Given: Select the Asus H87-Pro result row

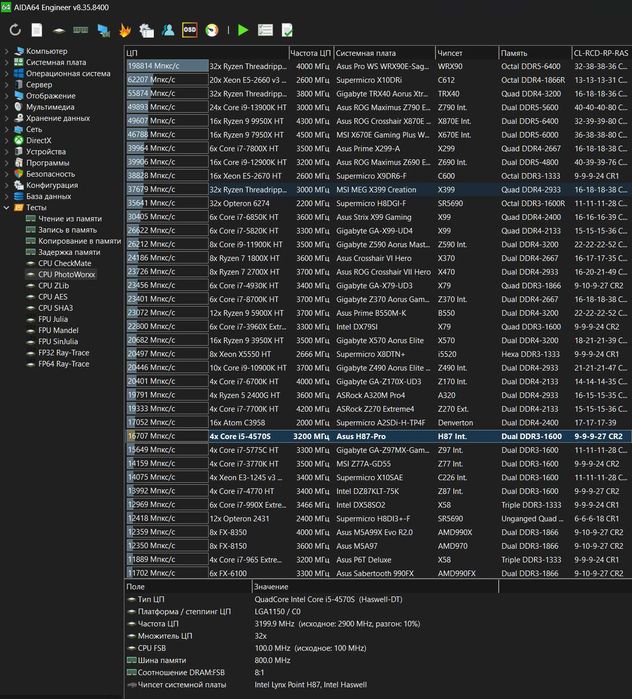Looking at the screenshot, I should (378, 436).
